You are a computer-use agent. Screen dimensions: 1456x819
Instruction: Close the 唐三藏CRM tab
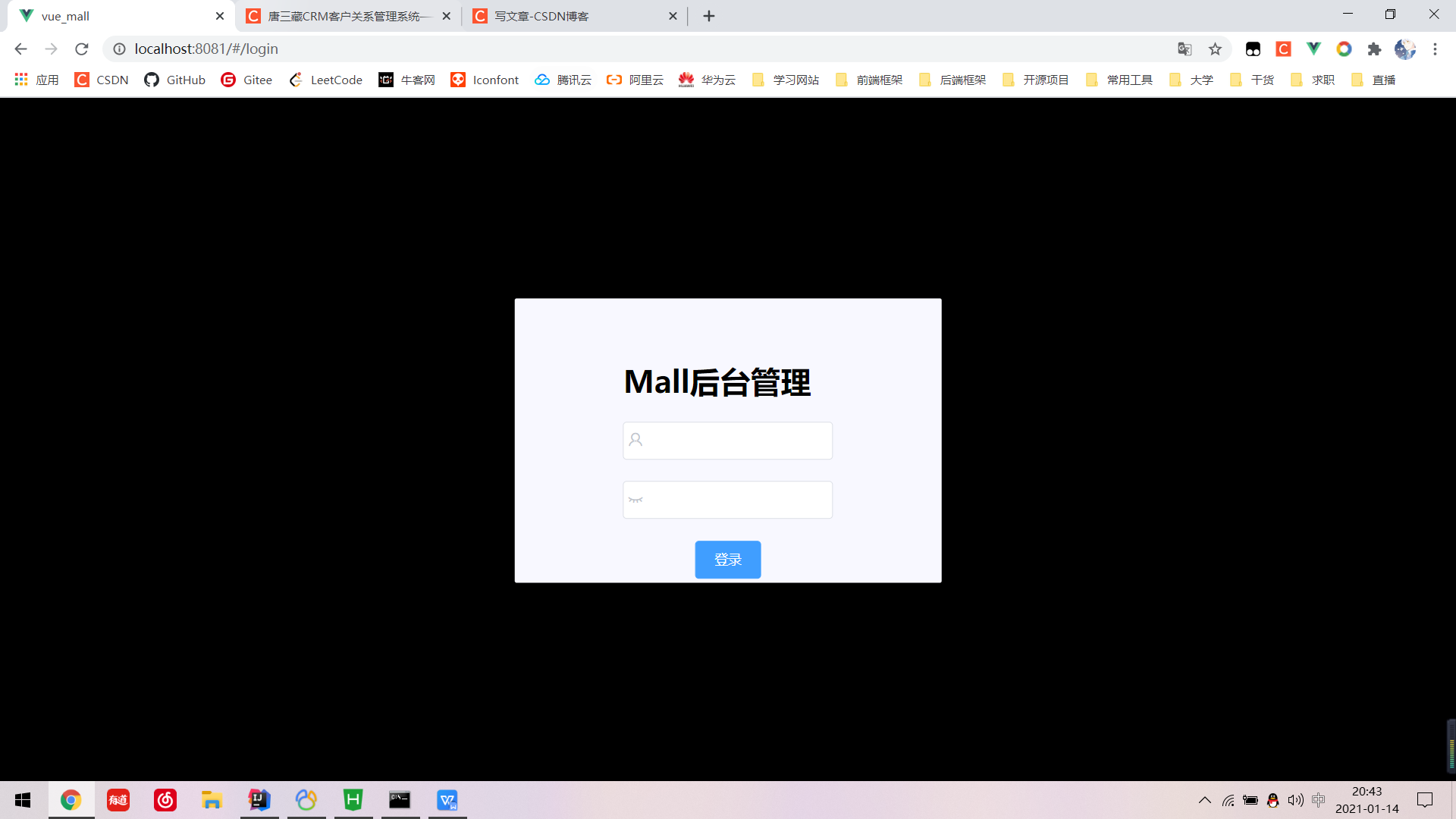[x=446, y=16]
